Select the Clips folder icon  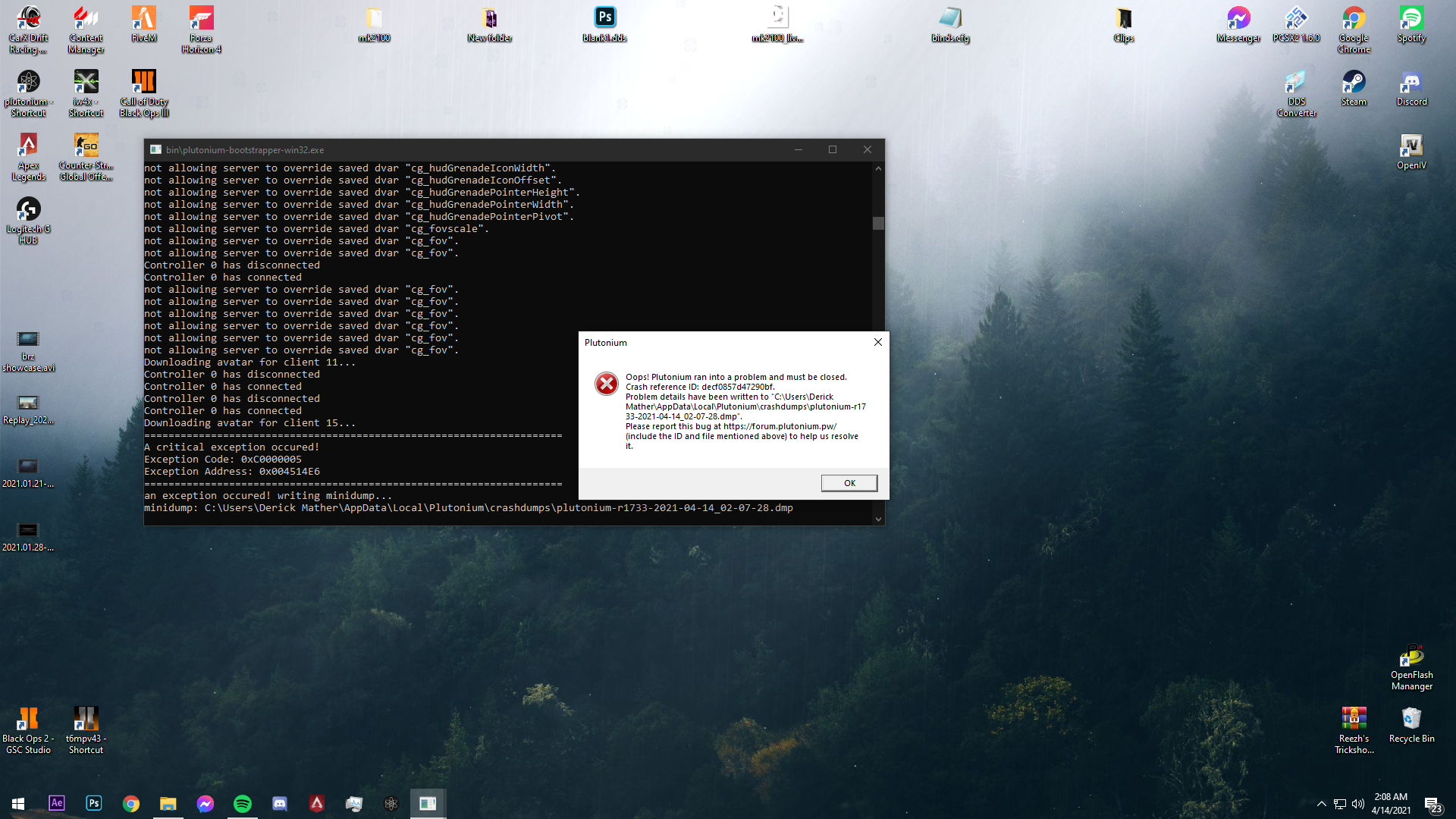pos(1124,25)
